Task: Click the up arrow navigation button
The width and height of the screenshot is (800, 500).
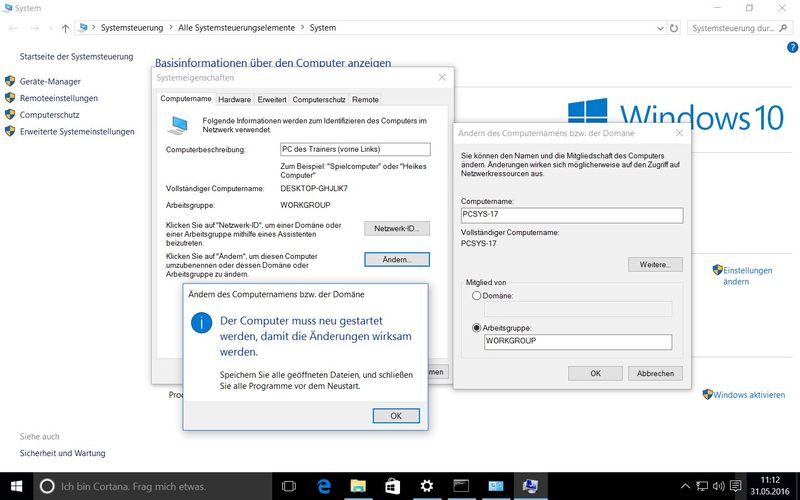Action: [x=65, y=29]
